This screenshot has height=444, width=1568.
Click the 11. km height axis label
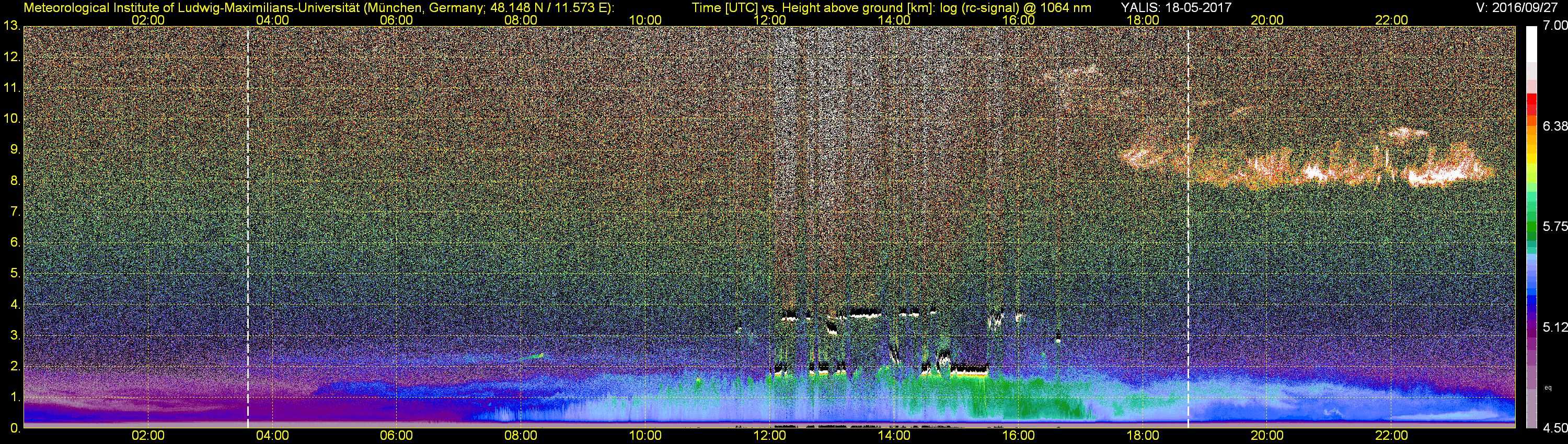pyautogui.click(x=11, y=88)
